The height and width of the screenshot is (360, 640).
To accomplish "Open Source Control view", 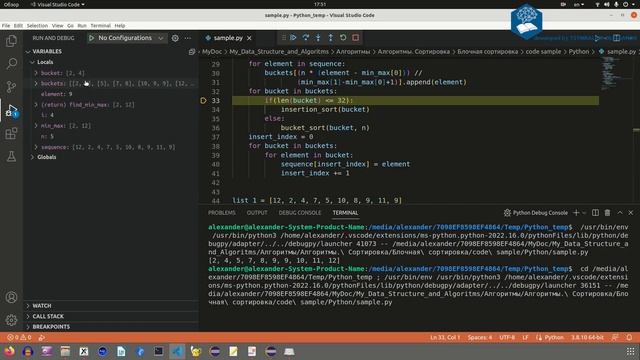I will point(11,87).
